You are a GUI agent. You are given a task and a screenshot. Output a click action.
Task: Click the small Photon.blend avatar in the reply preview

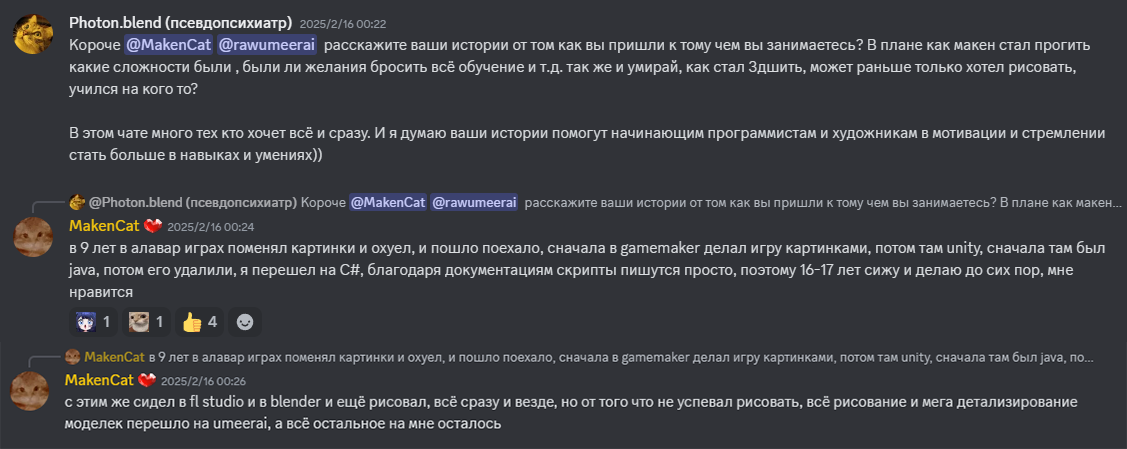tap(76, 203)
